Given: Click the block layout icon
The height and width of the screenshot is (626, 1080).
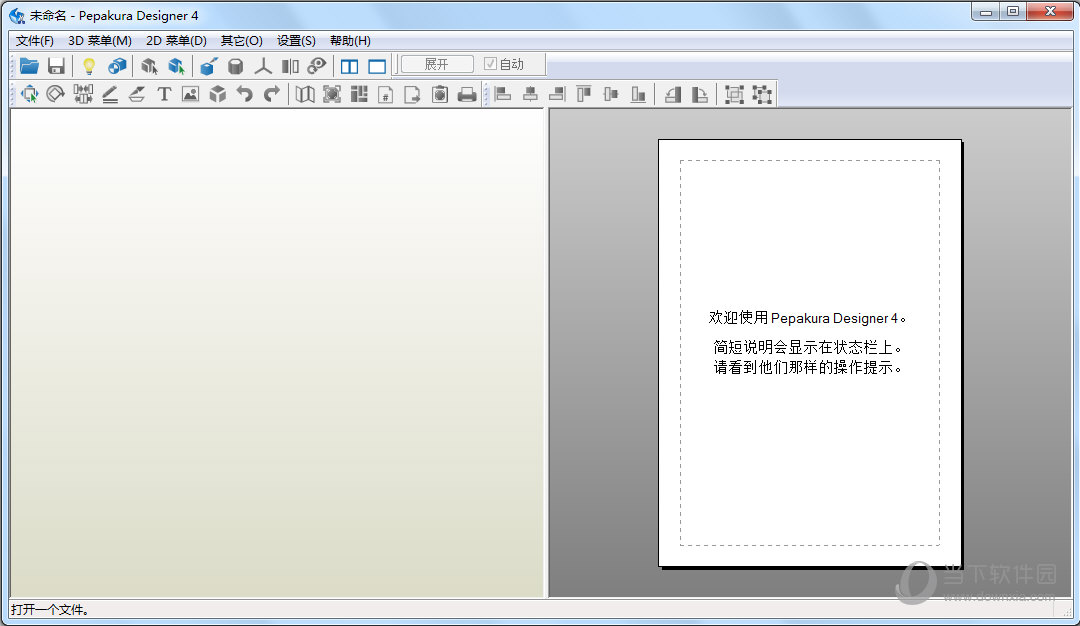Looking at the screenshot, I should click(359, 94).
